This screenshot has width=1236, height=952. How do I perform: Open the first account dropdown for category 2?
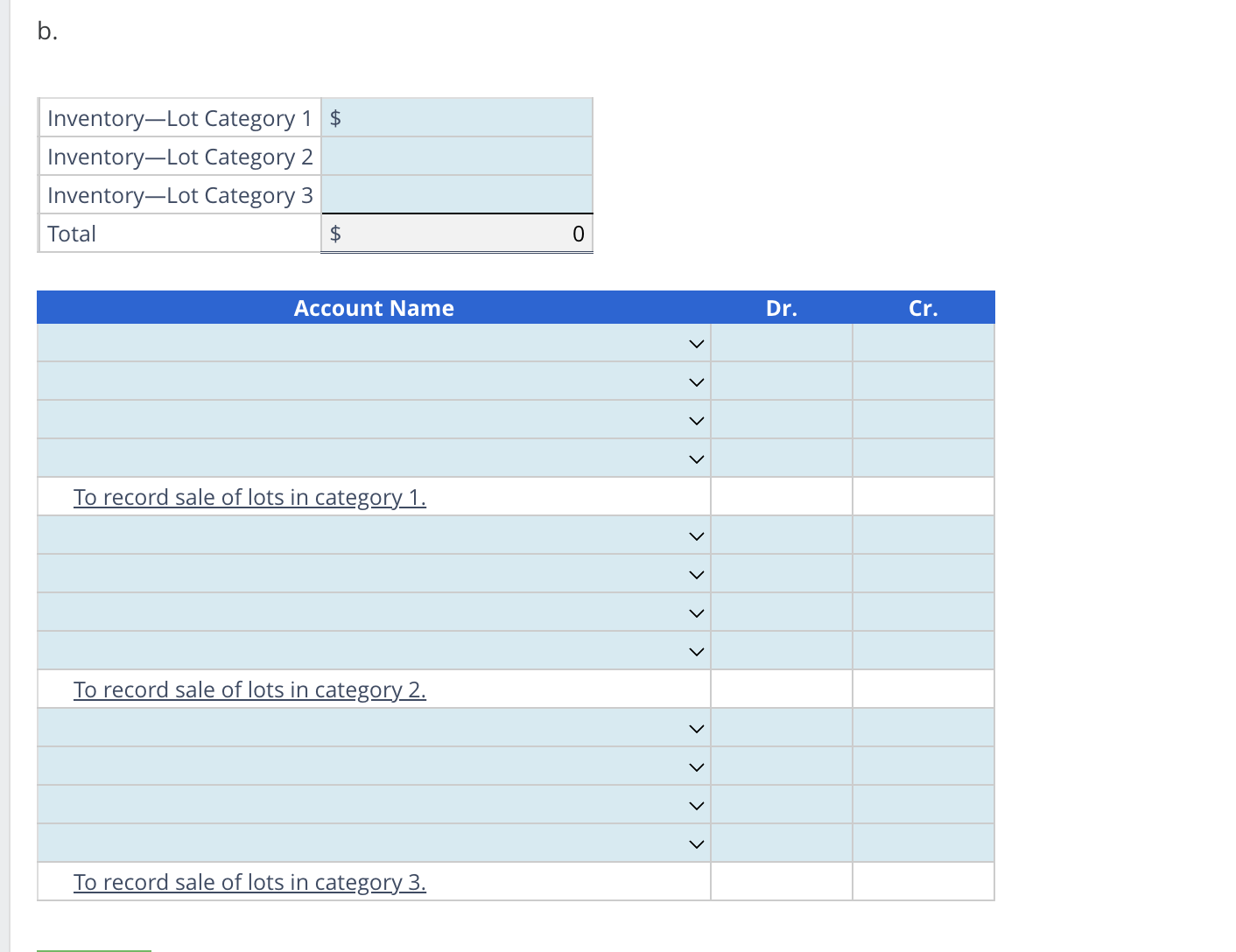coord(374,535)
